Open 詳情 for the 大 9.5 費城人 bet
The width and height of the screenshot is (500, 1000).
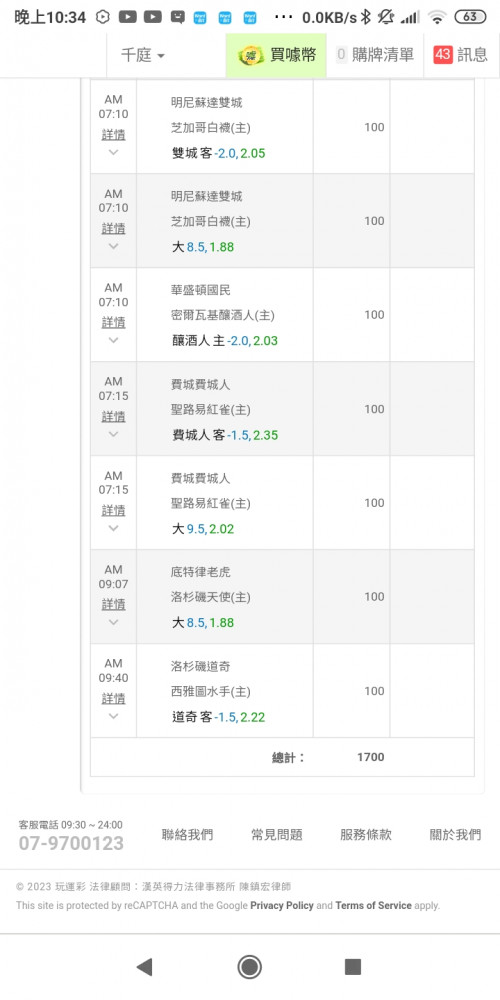pos(114,510)
